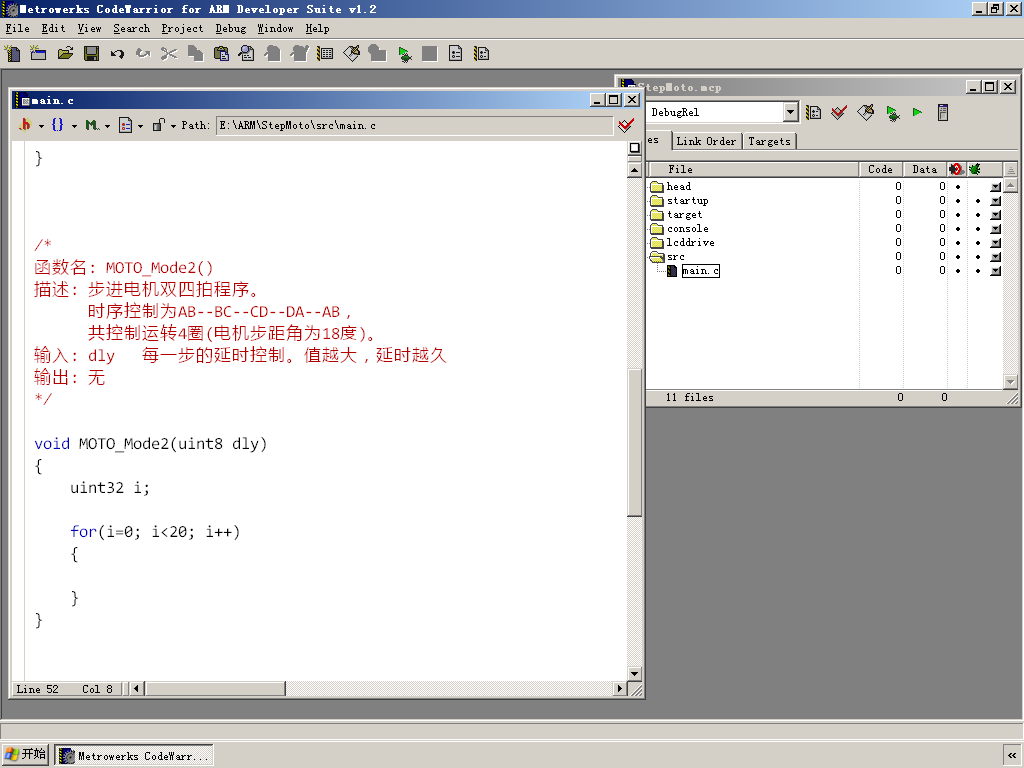Click the green Run arrow in project window
This screenshot has height=768, width=1024.
point(918,112)
